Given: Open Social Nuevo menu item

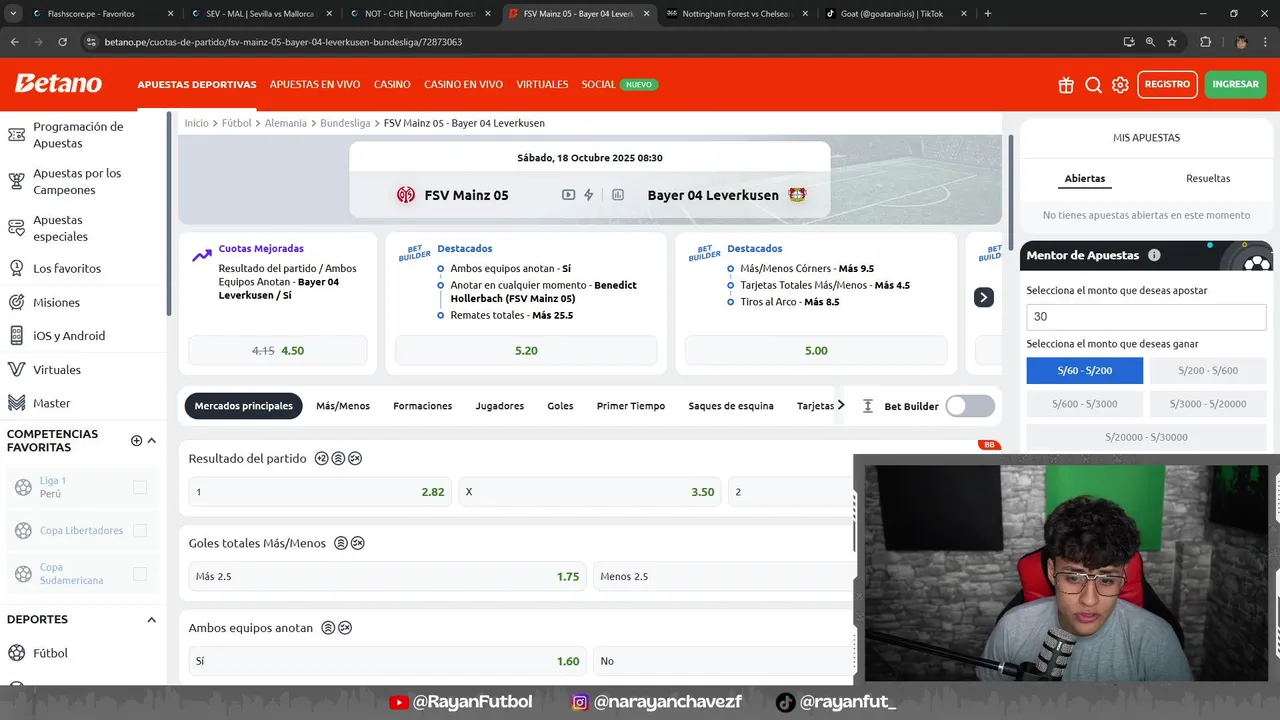Looking at the screenshot, I should pyautogui.click(x=619, y=84).
